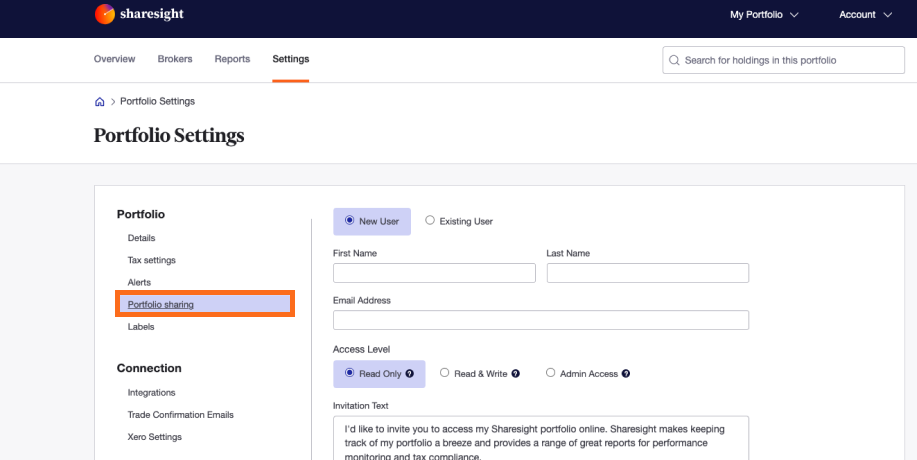This screenshot has width=917, height=460.
Task: Open Tax settings in the sidebar
Action: click(x=151, y=260)
